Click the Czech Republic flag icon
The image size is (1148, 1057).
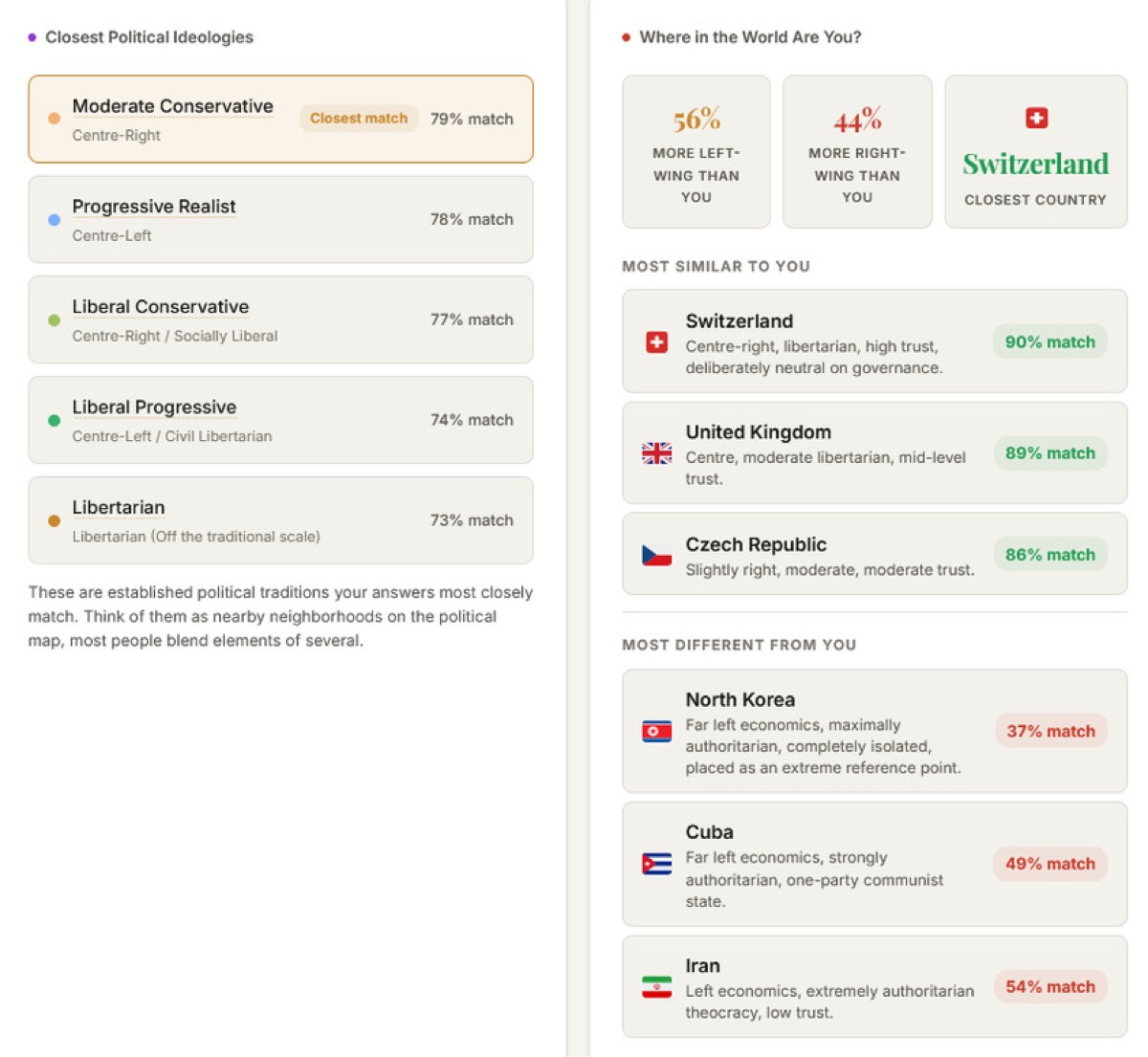656,555
